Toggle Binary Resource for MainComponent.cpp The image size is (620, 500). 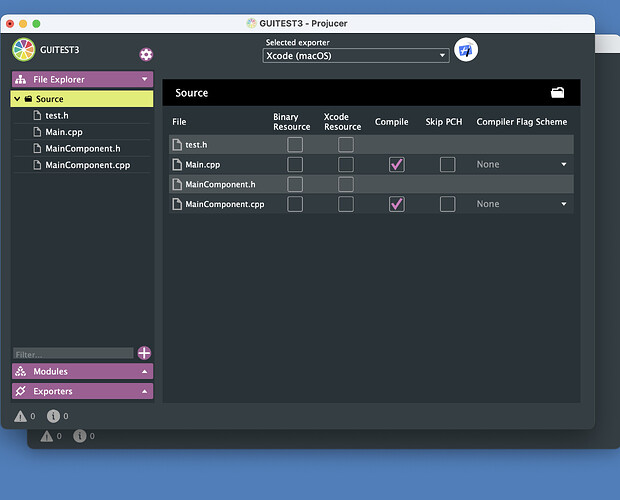coord(295,204)
